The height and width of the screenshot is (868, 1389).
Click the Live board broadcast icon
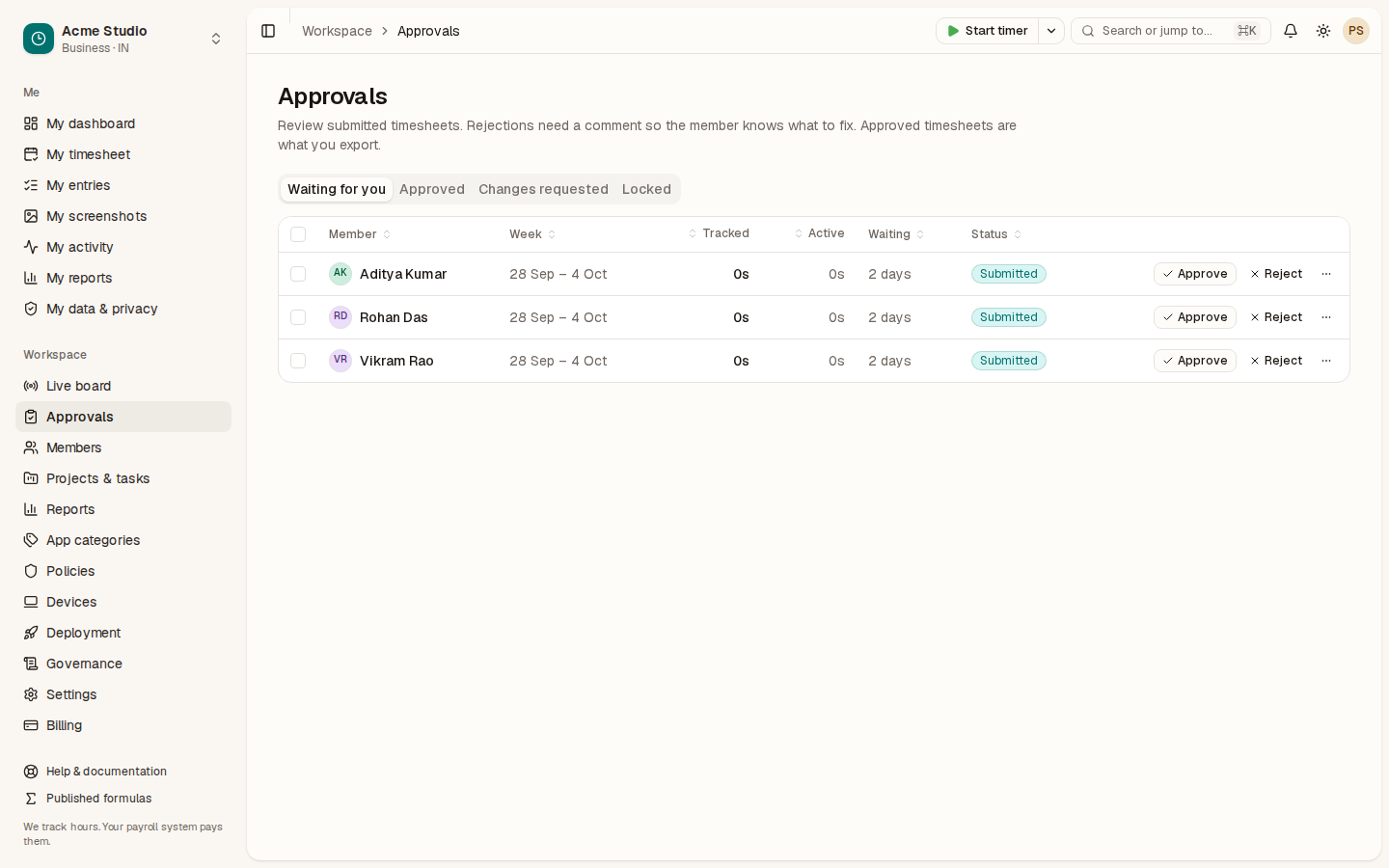click(x=31, y=386)
